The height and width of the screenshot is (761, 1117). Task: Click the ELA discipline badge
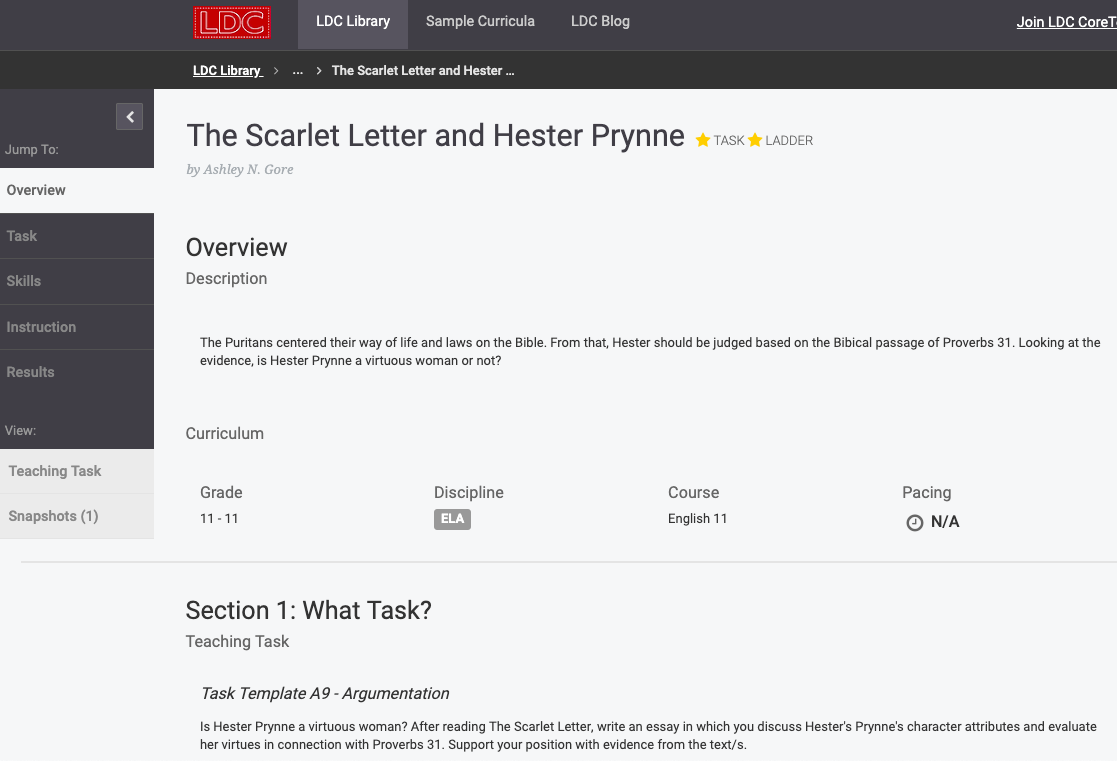pos(452,519)
